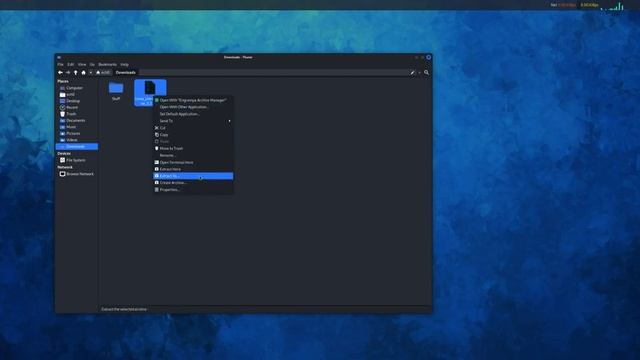Screen dimensions: 640x360
Task: Choose Open Terminal Here
Action: point(193,162)
